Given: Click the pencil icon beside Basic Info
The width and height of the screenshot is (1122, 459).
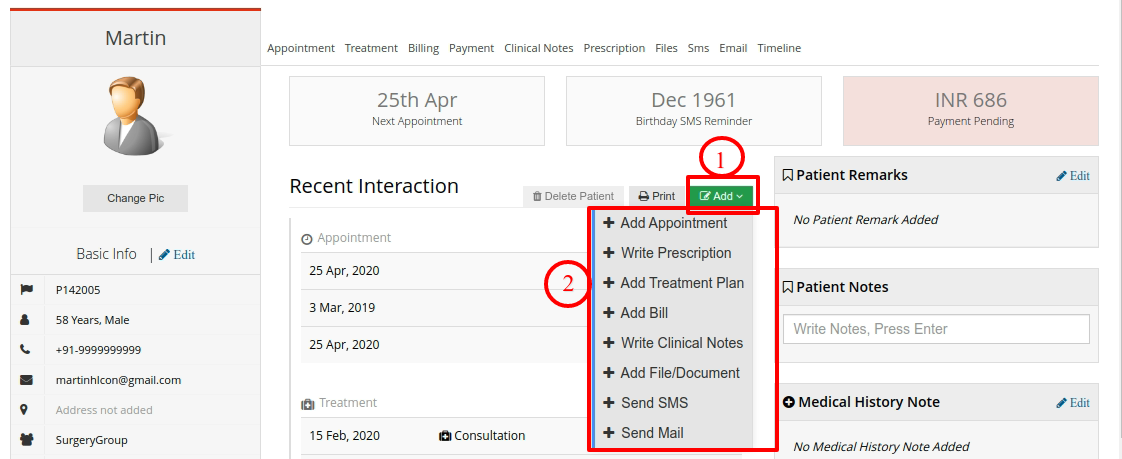Looking at the screenshot, I should click(x=164, y=255).
